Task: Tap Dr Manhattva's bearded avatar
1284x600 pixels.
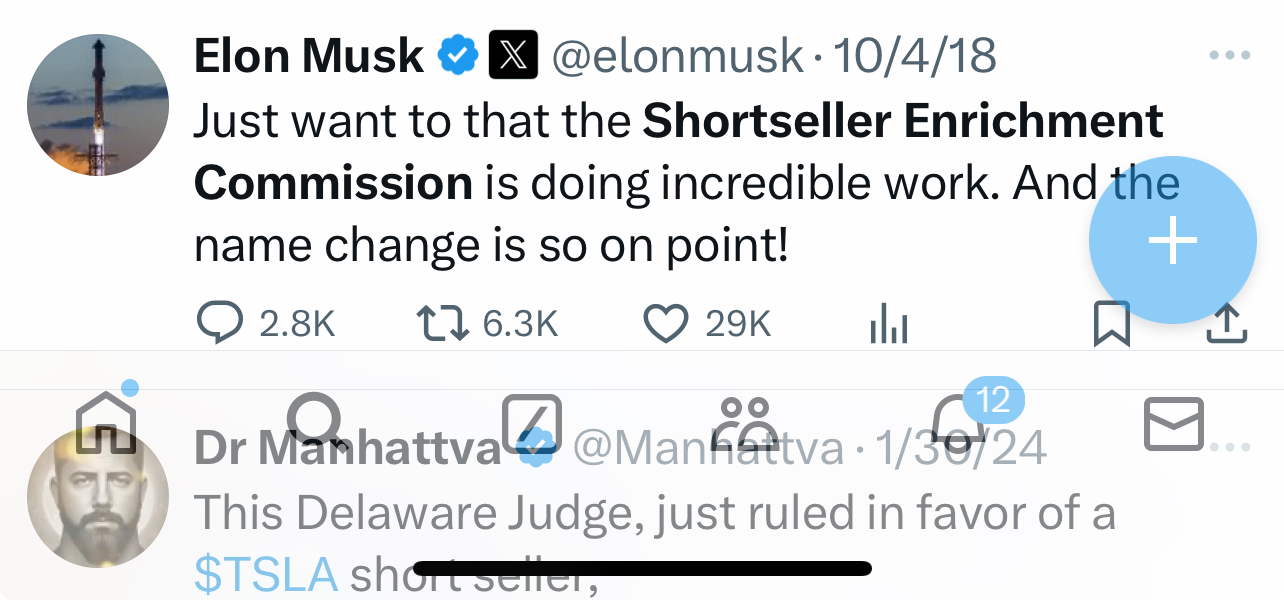Action: tap(97, 500)
